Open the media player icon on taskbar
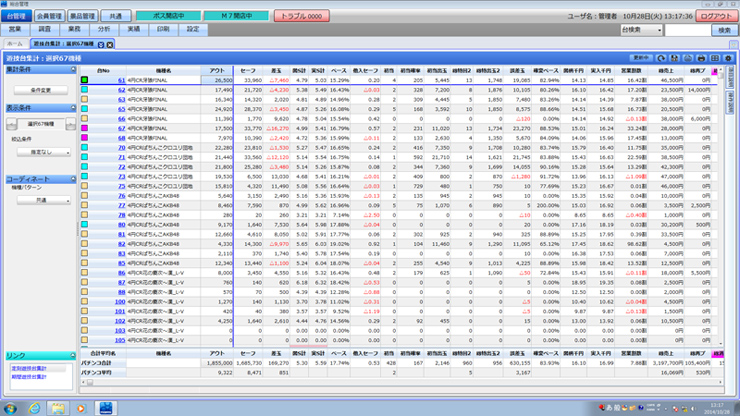Image resolution: width=740 pixels, height=416 pixels. pos(81,408)
